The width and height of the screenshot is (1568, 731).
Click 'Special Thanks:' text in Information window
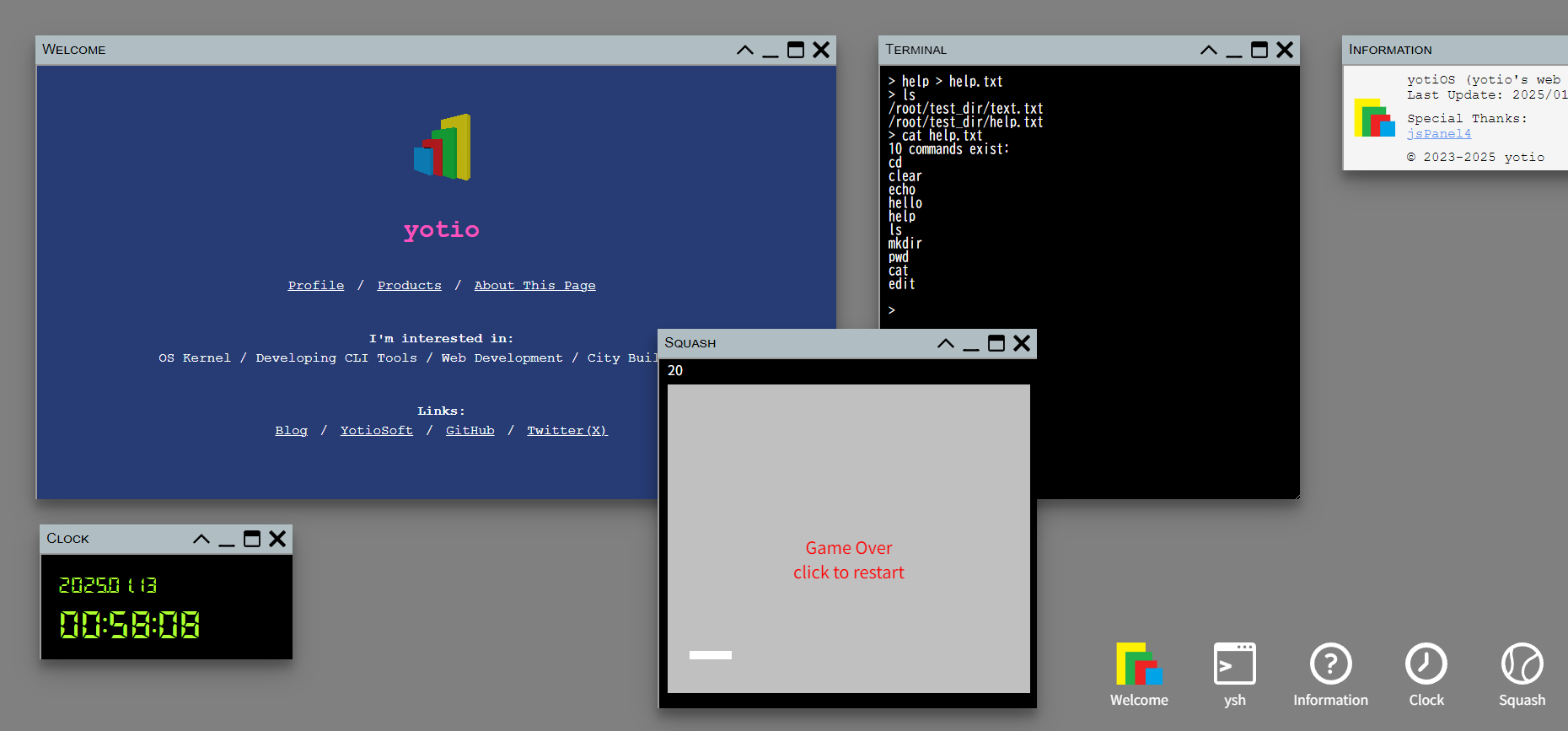point(1467,119)
